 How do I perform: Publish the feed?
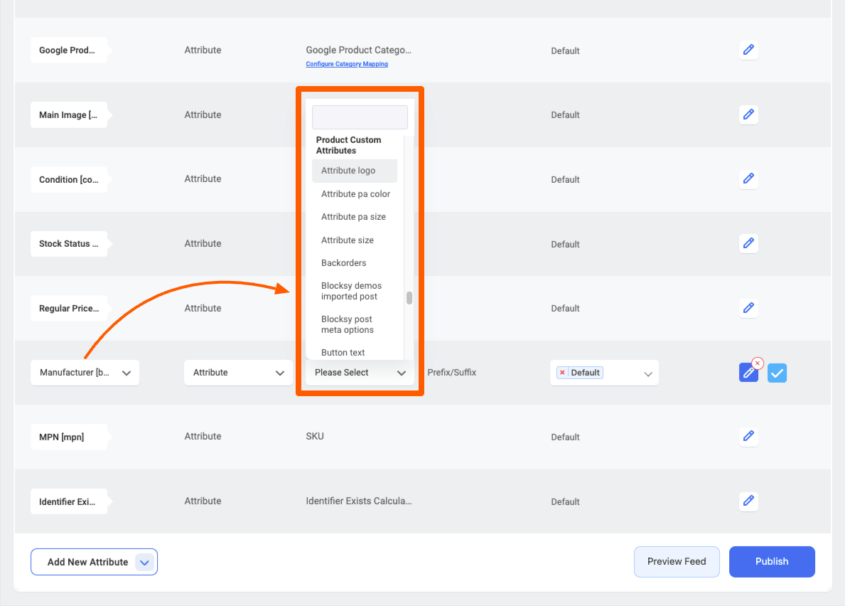pos(772,562)
